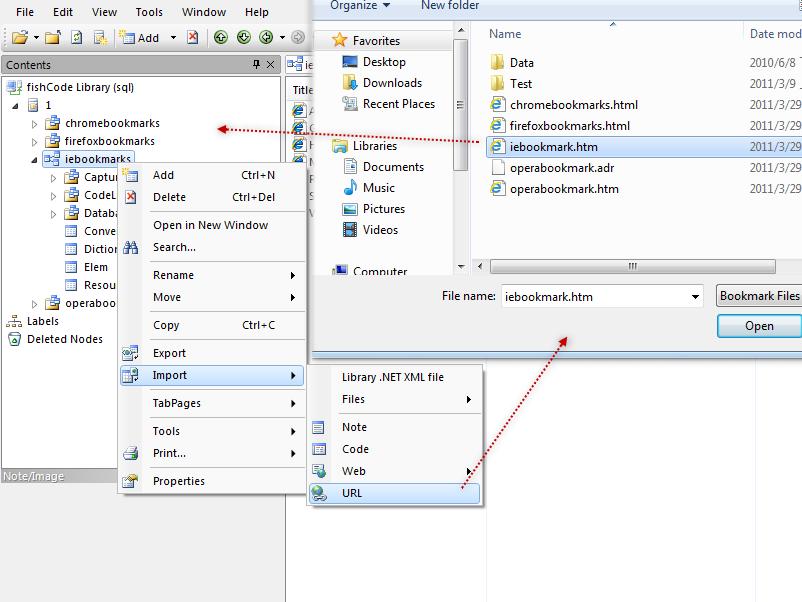Viewport: 802px width, 602px height.
Task: Open the Help menu
Action: [256, 12]
